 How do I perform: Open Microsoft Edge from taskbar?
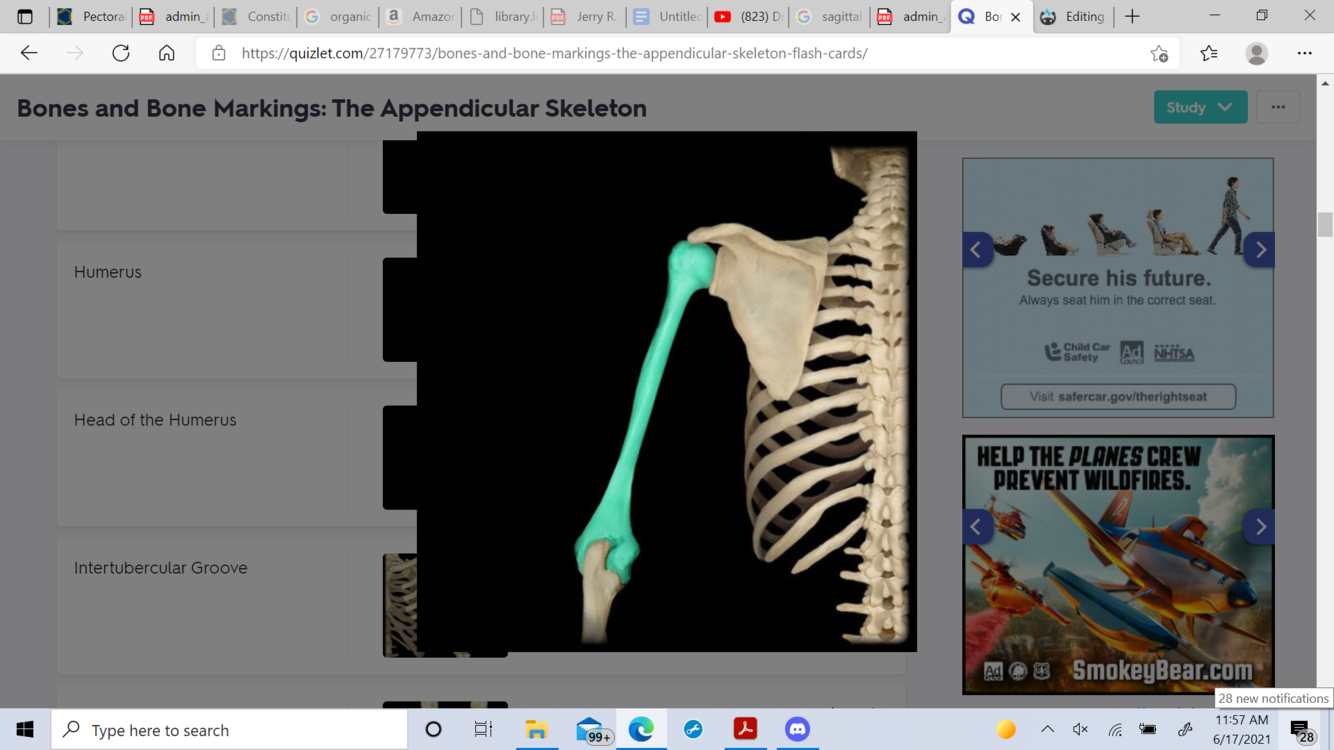click(641, 730)
